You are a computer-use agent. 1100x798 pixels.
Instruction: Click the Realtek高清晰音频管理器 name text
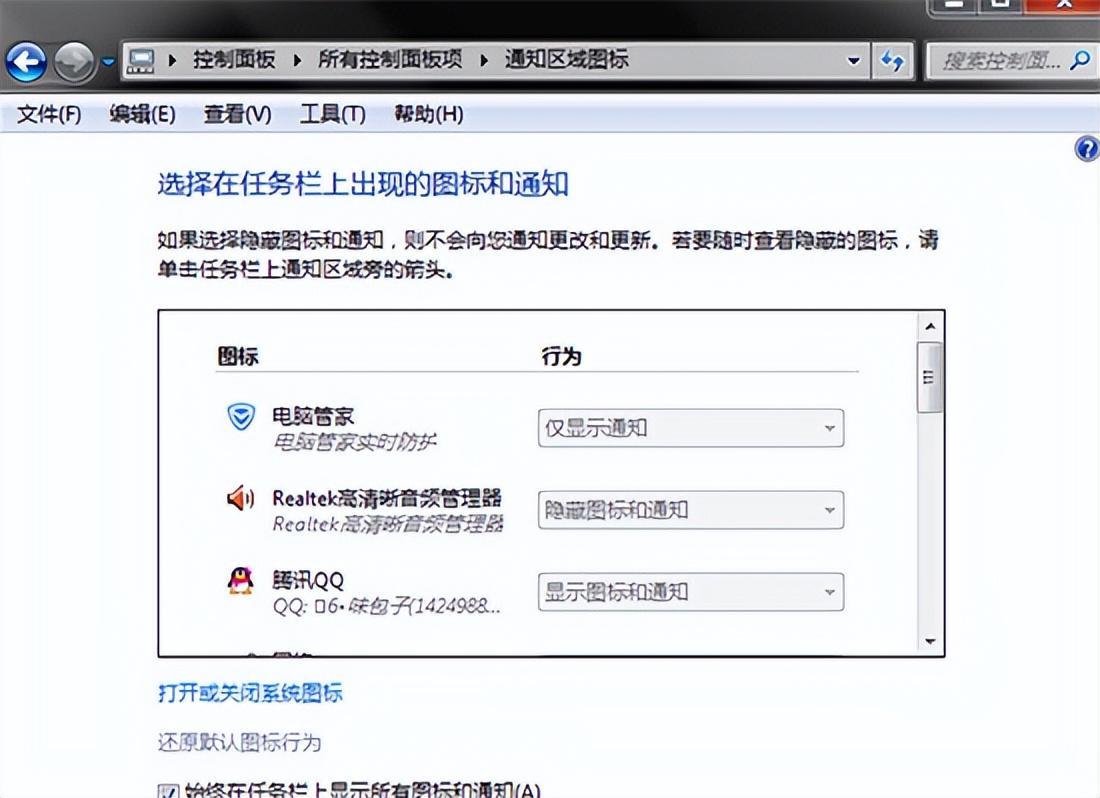pos(387,499)
